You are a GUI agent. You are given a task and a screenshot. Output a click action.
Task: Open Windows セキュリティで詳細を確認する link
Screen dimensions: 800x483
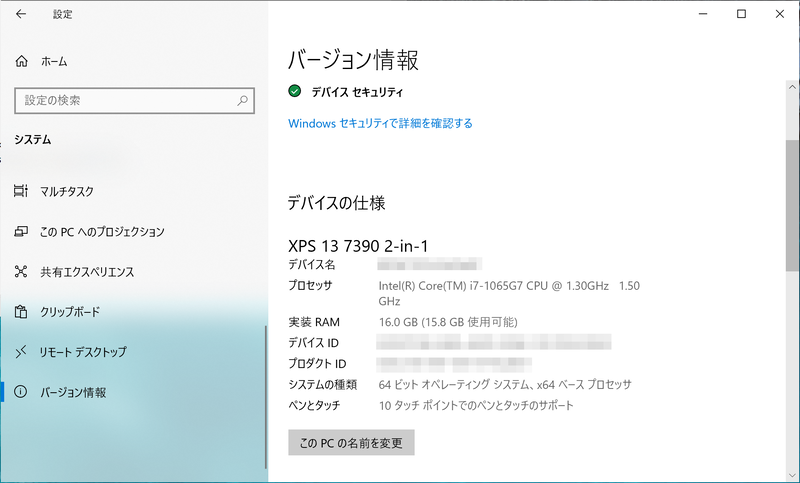tap(380, 123)
